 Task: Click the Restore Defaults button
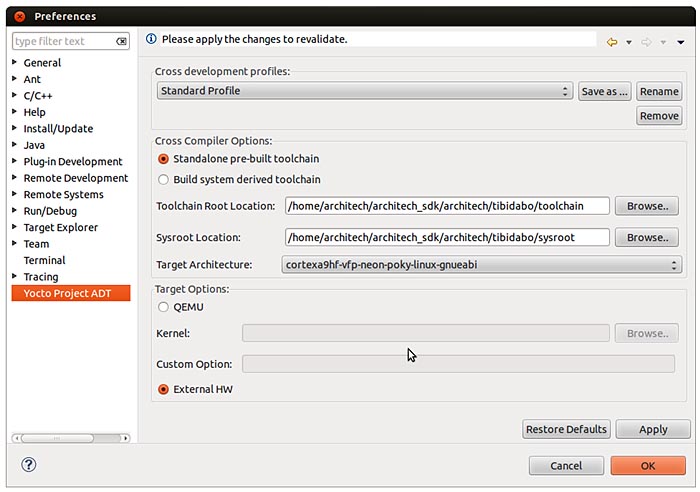click(x=566, y=429)
